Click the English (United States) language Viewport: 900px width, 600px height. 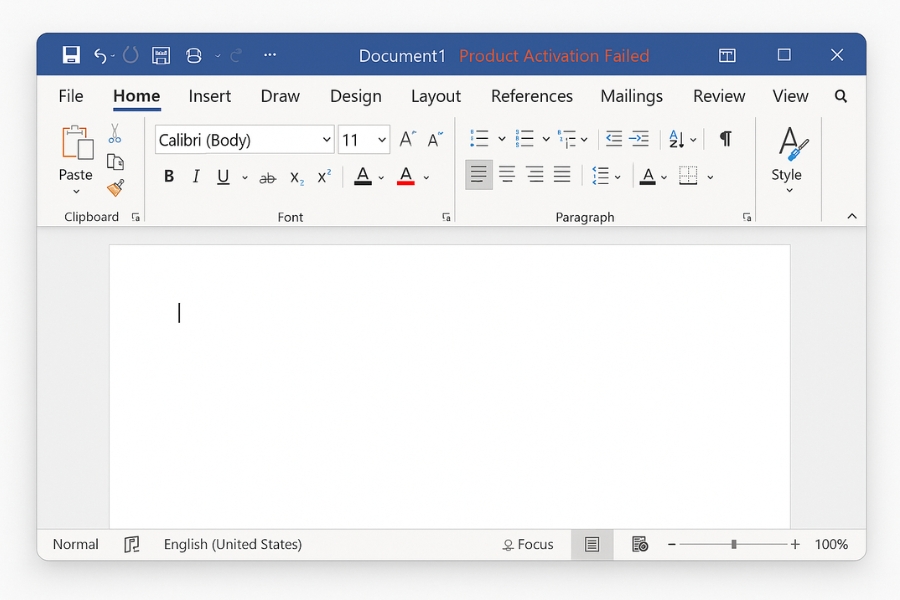(232, 544)
